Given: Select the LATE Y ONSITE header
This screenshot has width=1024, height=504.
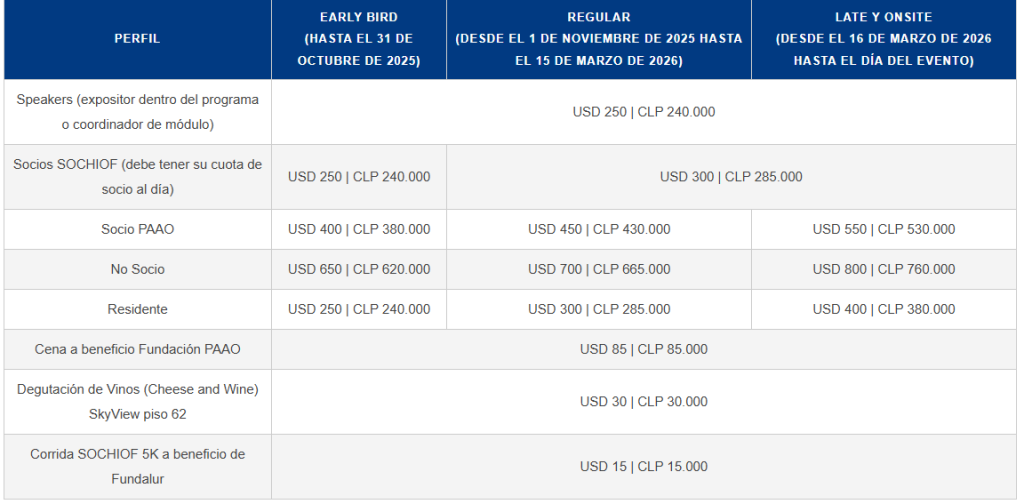Looking at the screenshot, I should 883,39.
